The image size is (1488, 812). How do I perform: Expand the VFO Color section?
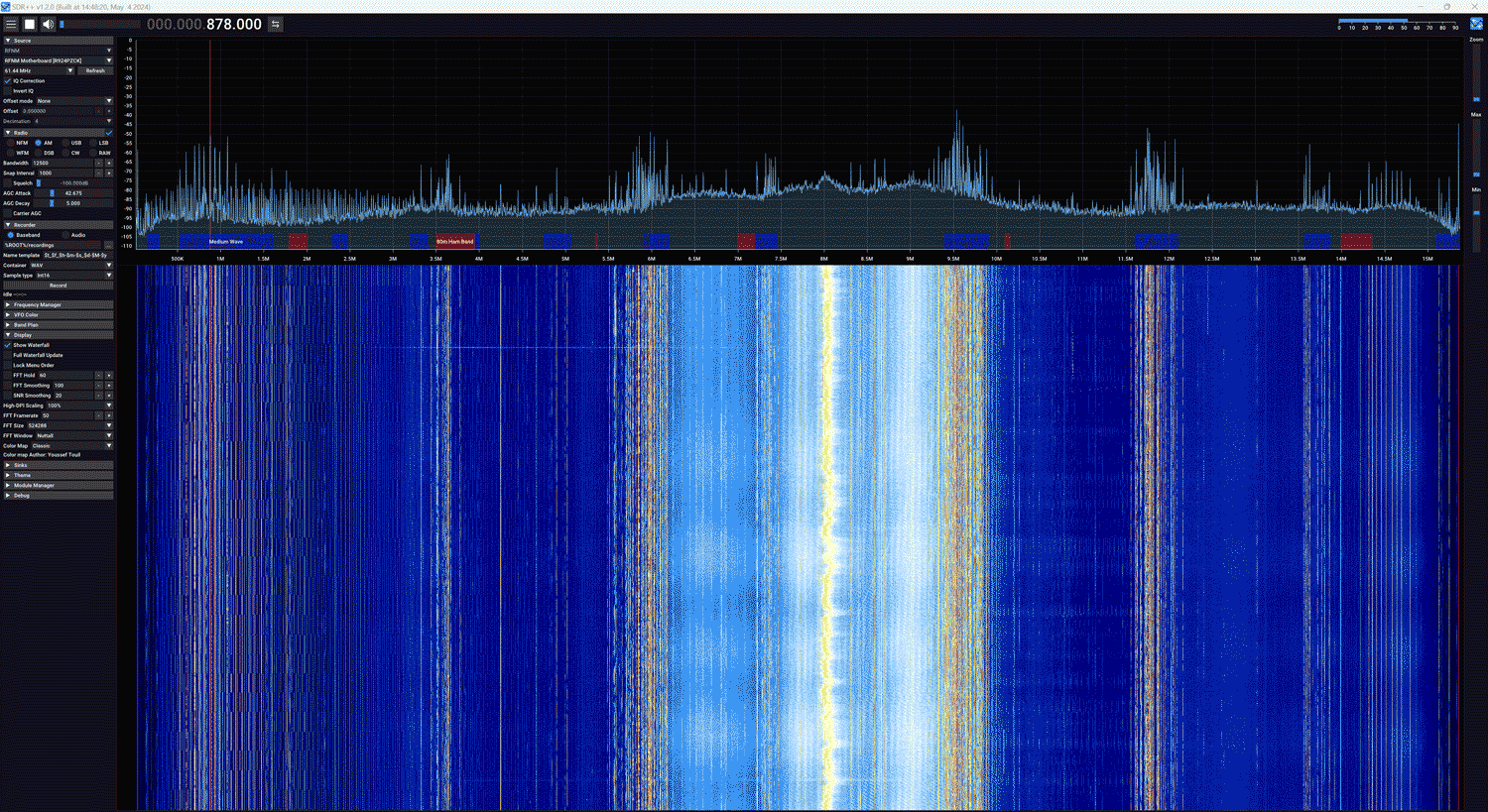pos(58,314)
